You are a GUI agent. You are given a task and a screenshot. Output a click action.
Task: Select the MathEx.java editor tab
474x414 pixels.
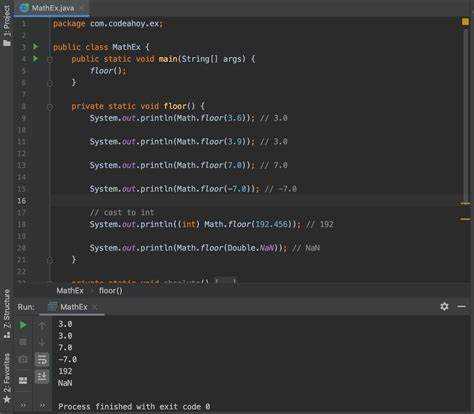(51, 8)
